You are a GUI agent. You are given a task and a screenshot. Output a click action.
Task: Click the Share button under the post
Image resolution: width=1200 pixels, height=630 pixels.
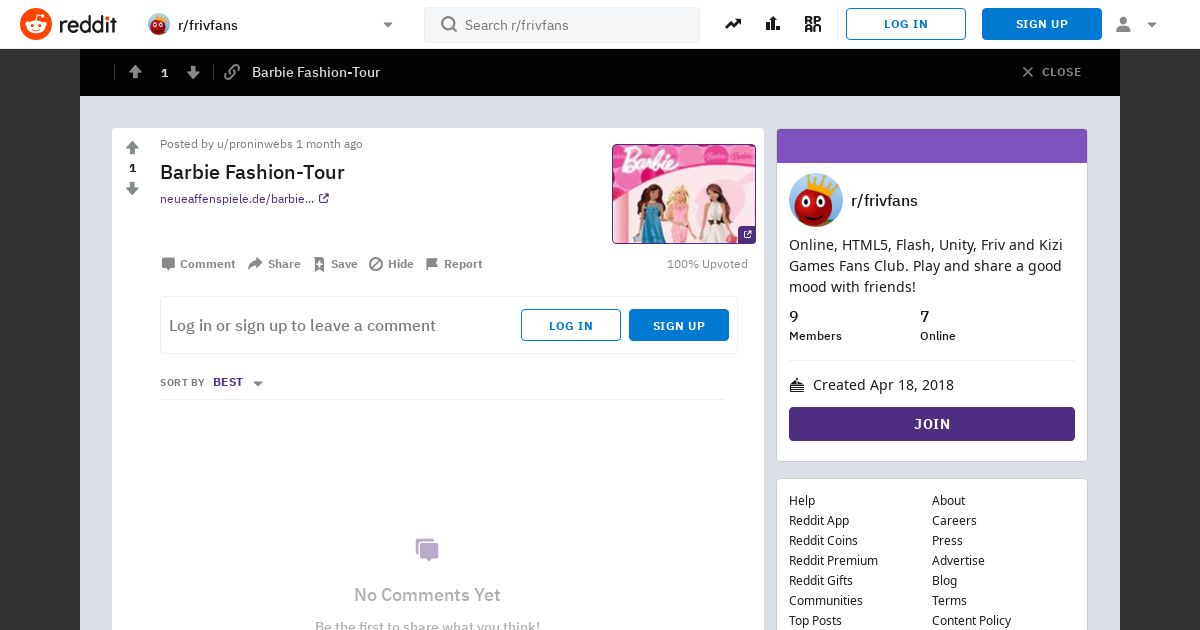[x=274, y=264]
